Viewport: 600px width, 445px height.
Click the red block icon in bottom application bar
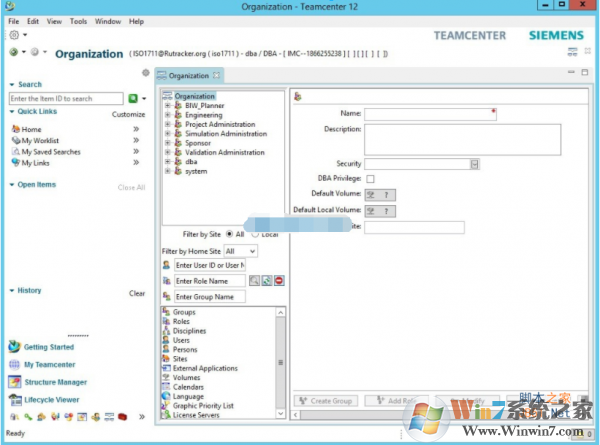point(122,417)
